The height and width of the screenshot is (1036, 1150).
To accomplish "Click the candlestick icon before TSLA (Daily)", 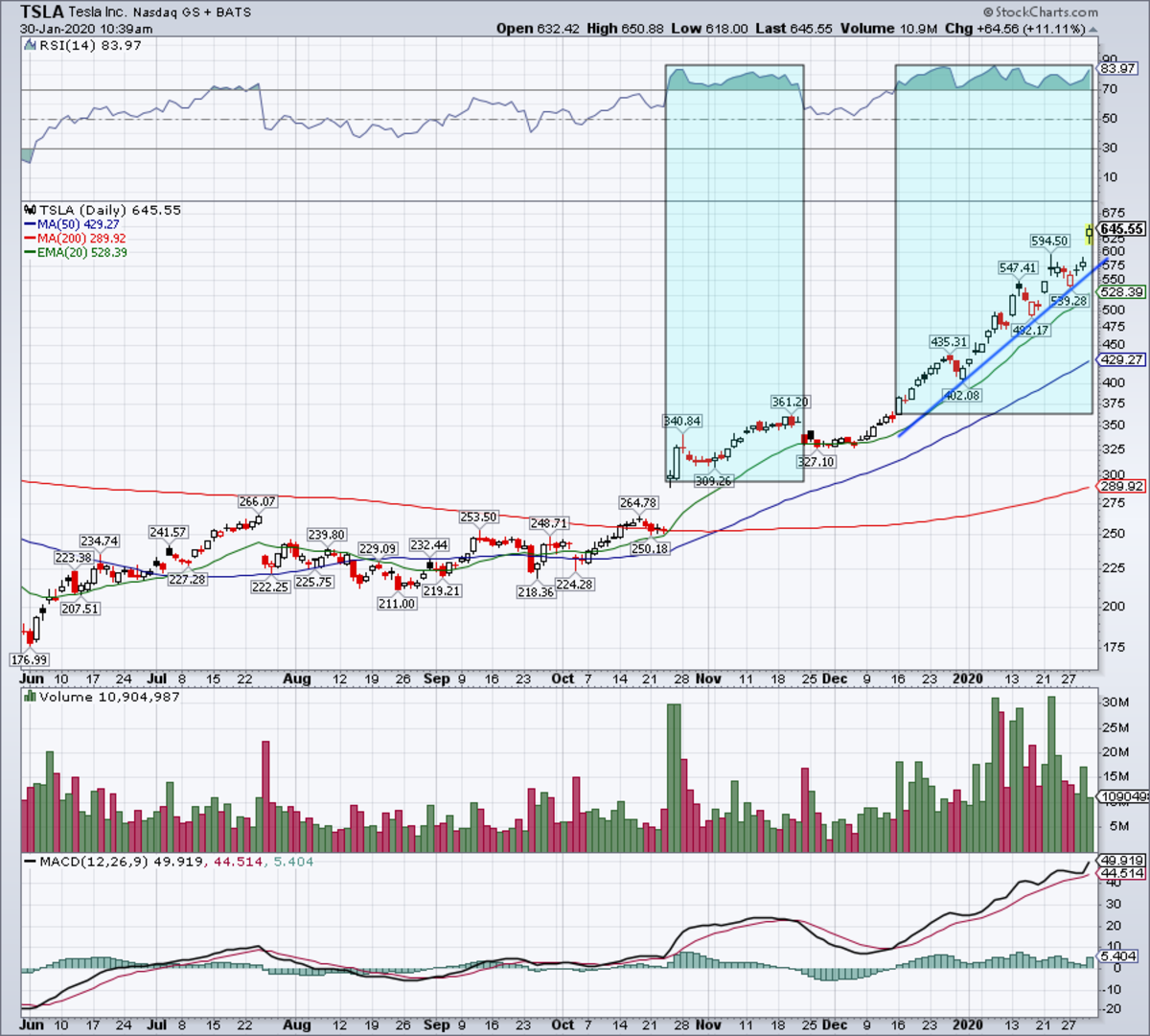I will (29, 210).
